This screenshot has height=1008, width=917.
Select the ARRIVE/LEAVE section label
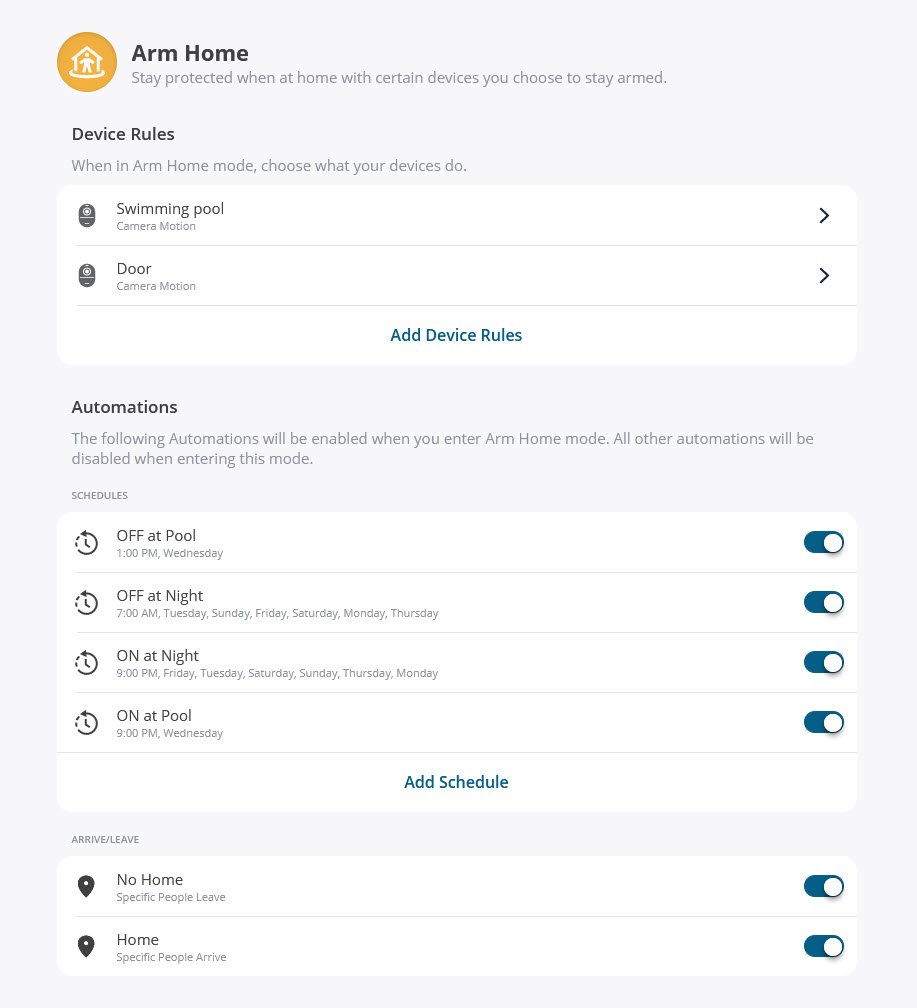coord(105,839)
